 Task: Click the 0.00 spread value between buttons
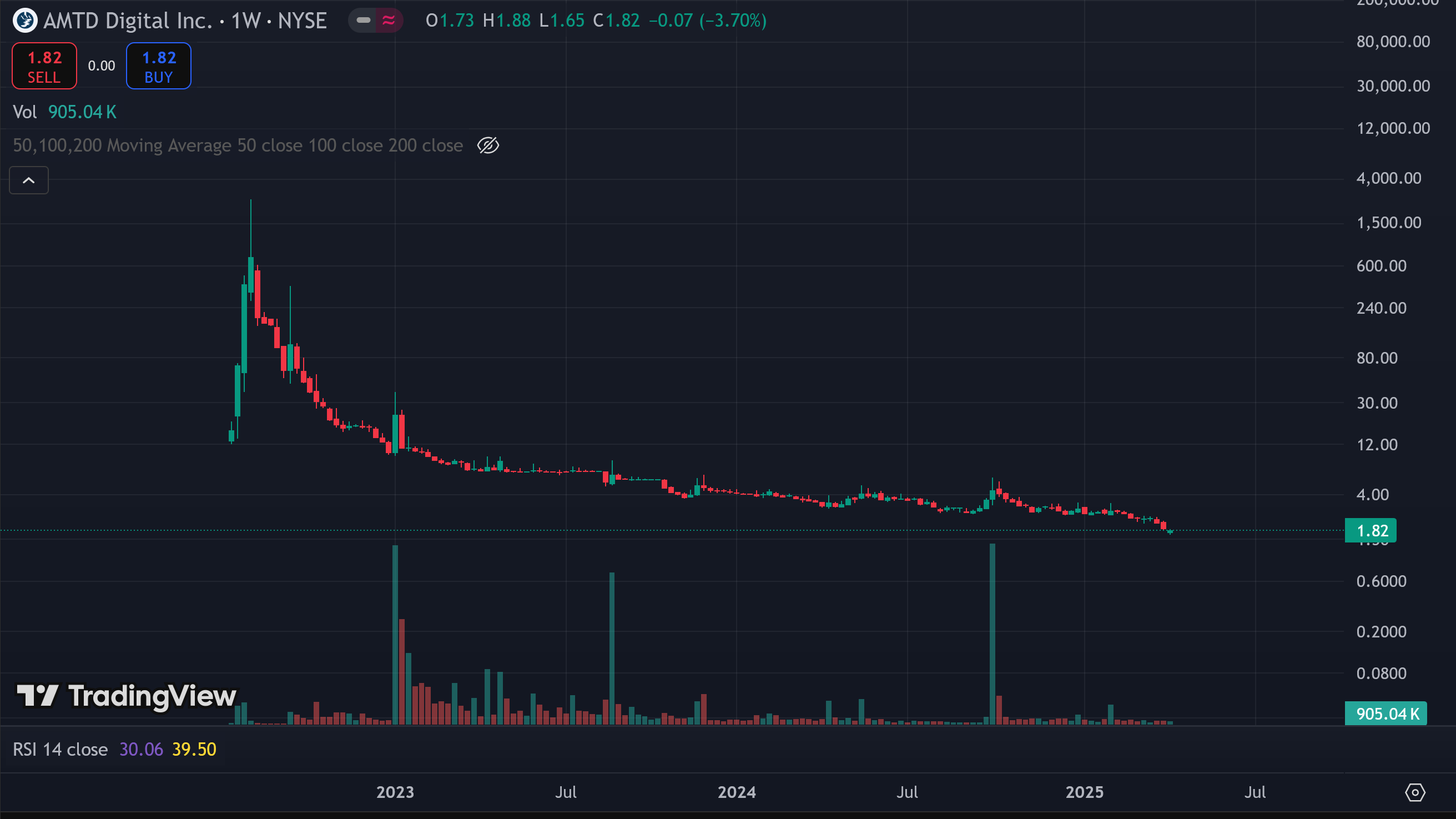click(101, 66)
